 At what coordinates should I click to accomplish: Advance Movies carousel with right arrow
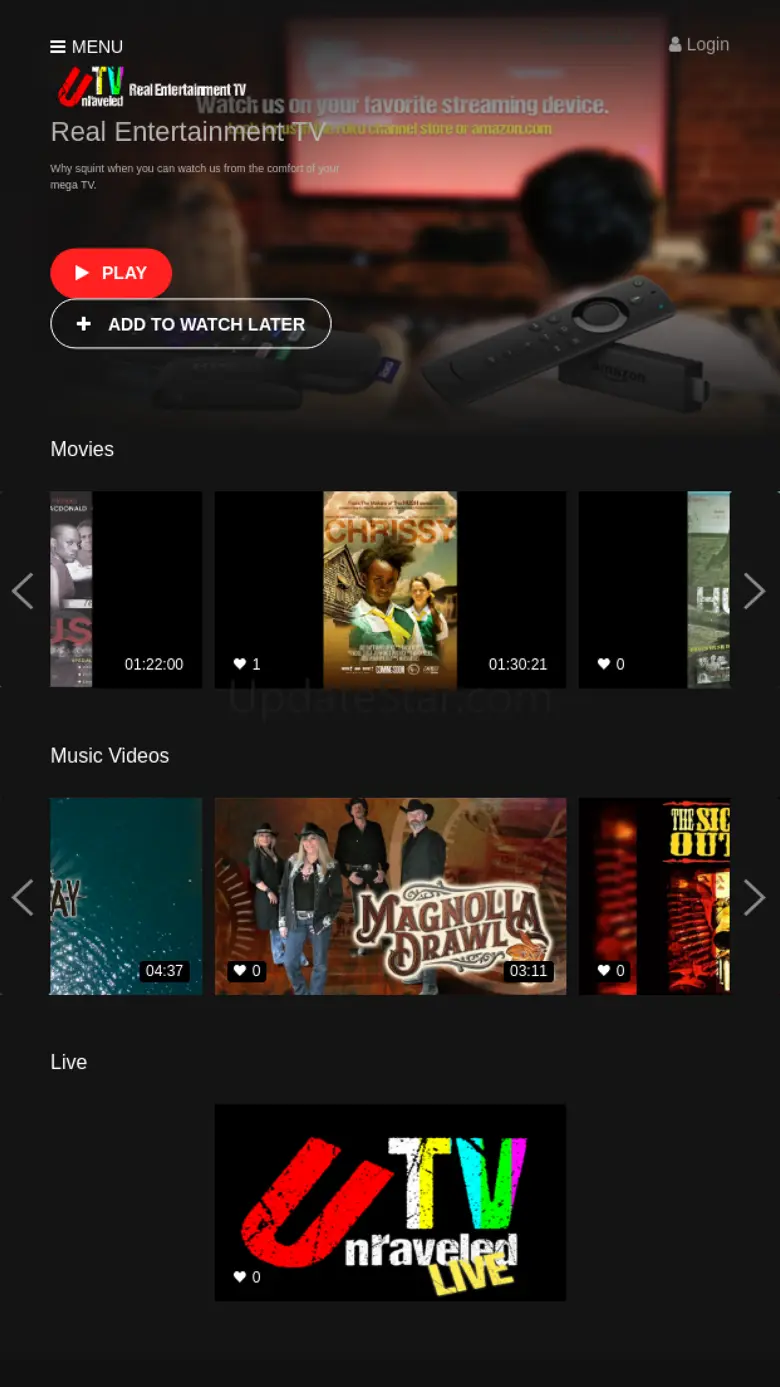[x=754, y=591]
